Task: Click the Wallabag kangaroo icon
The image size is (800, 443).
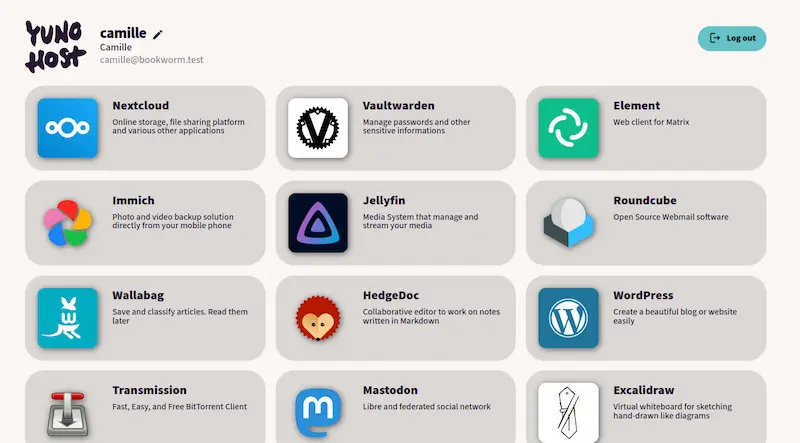Action: [x=67, y=318]
